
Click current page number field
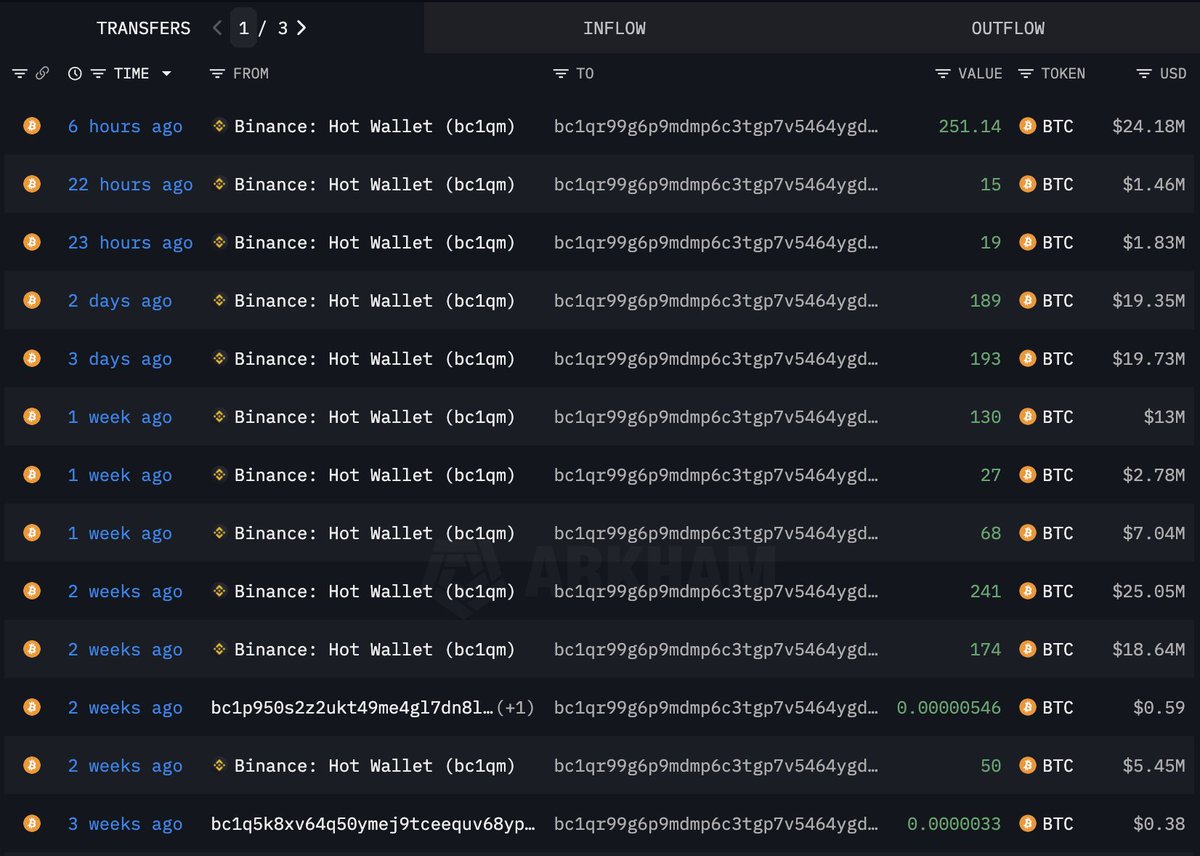pos(243,28)
